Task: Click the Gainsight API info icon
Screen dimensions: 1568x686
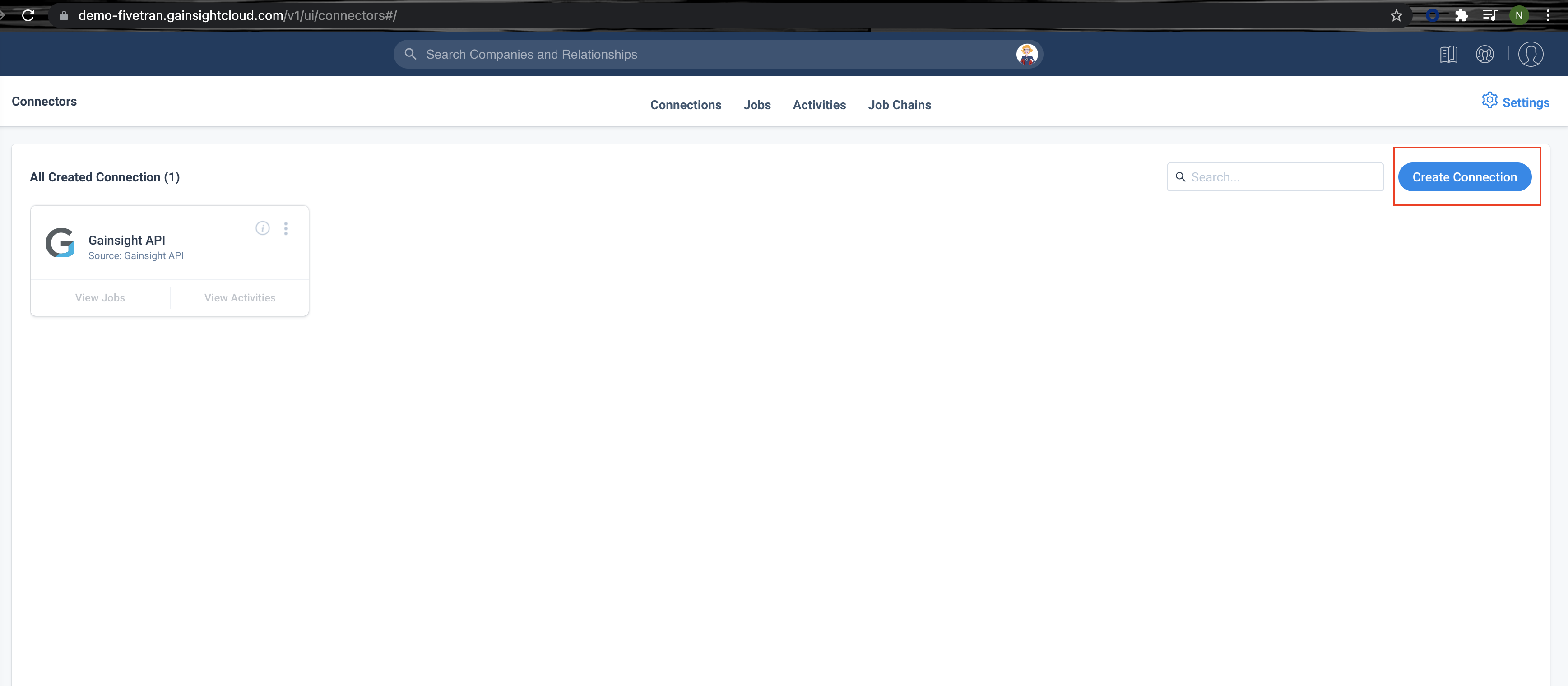Action: [x=262, y=228]
